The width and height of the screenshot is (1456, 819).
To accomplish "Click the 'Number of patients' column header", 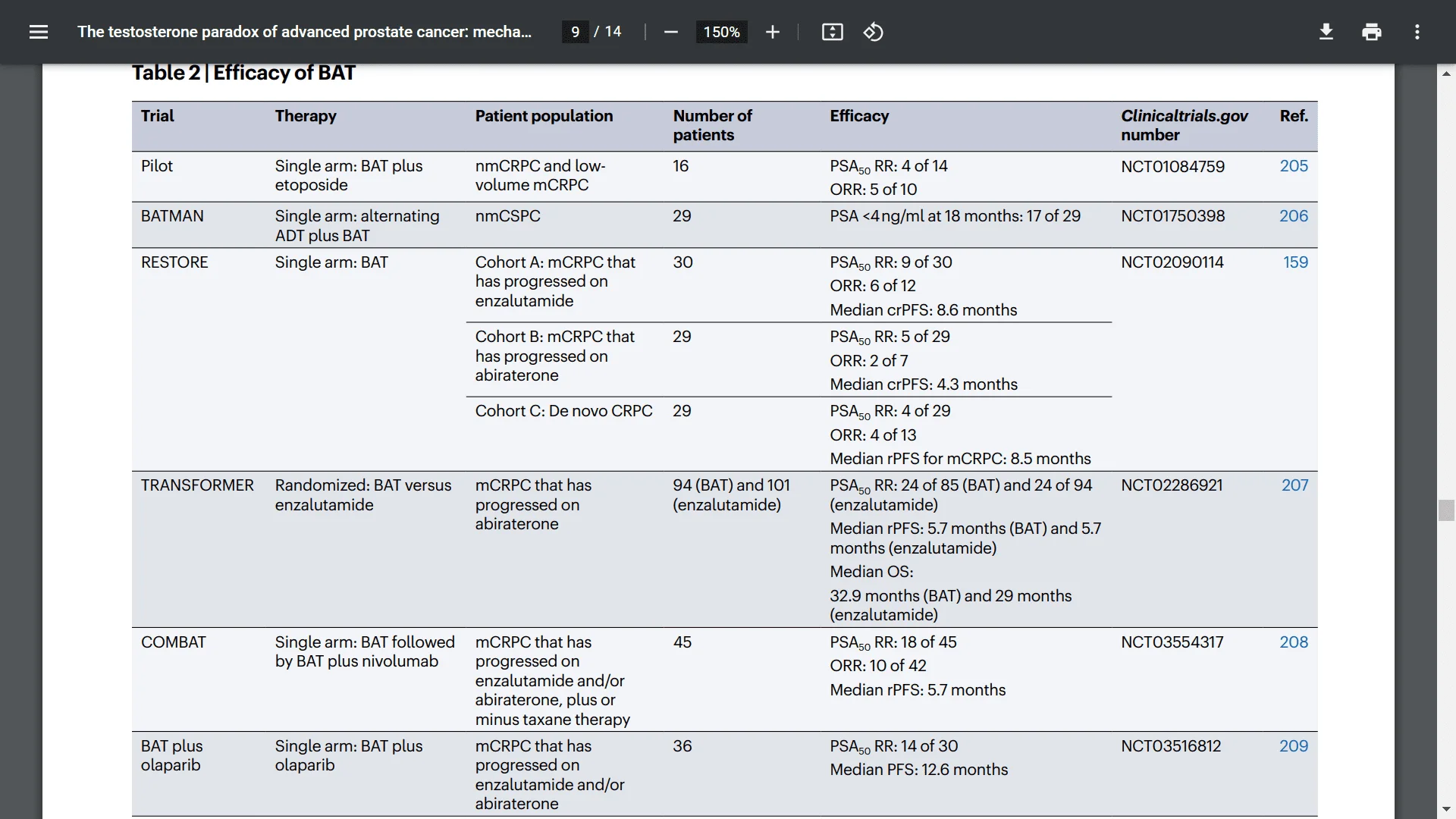I will [712, 126].
